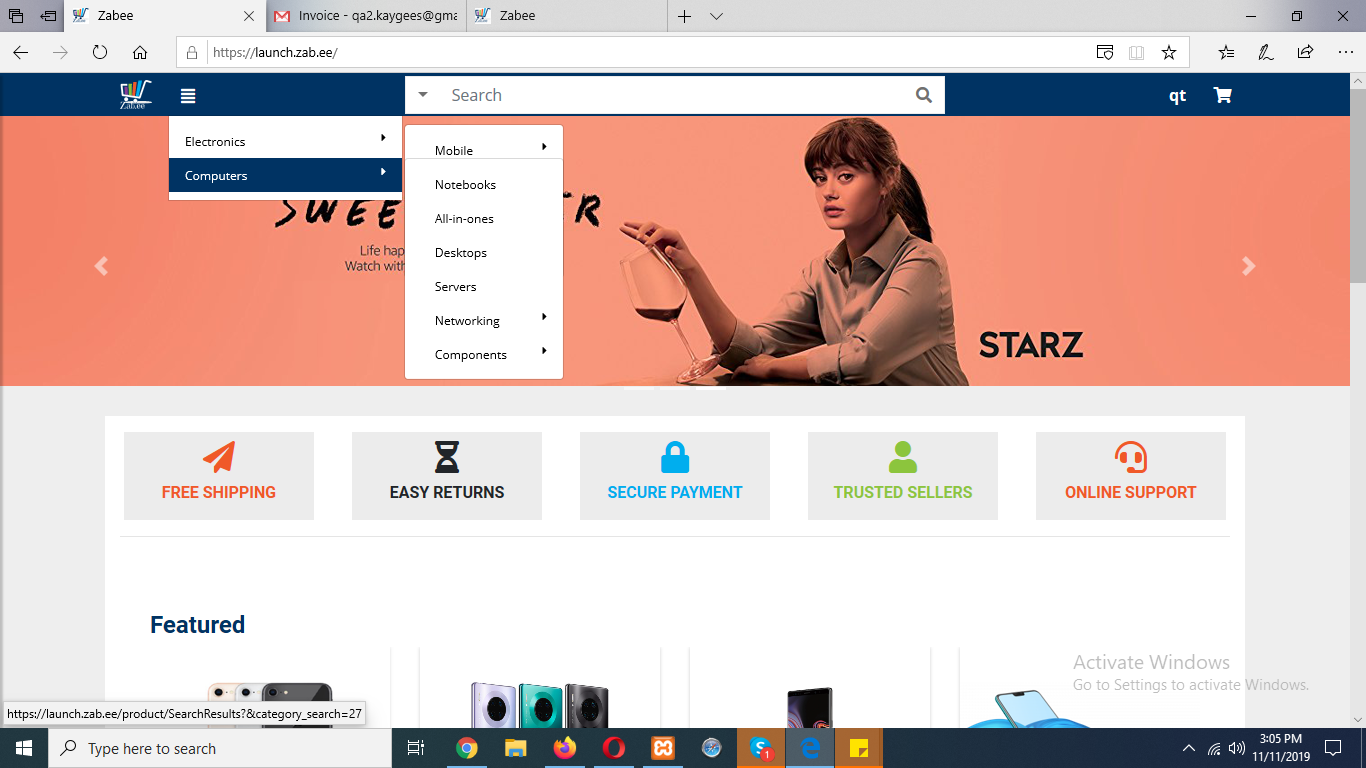Click the Online Support headset tile
The image size is (1366, 768).
pos(1131,476)
